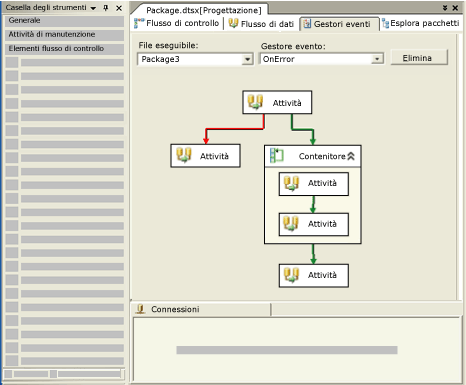Select the Gestori eventi tab
The image size is (466, 385).
[x=339, y=24]
